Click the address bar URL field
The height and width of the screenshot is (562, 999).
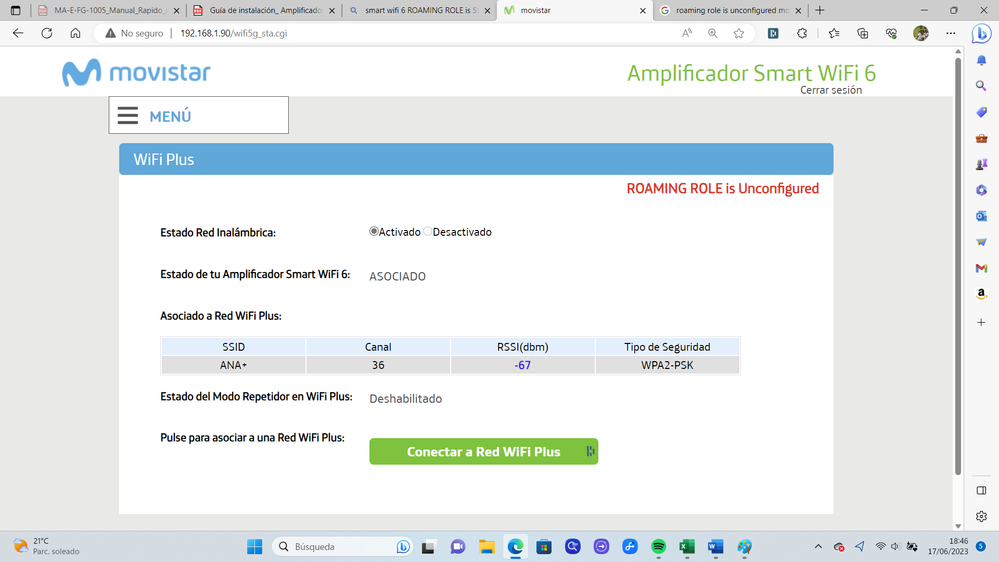[400, 33]
